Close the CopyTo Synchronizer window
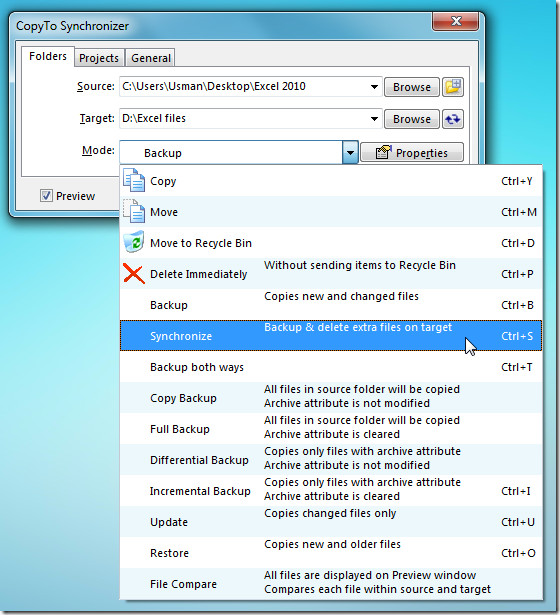Viewport: 560px width, 615px height. click(x=455, y=21)
